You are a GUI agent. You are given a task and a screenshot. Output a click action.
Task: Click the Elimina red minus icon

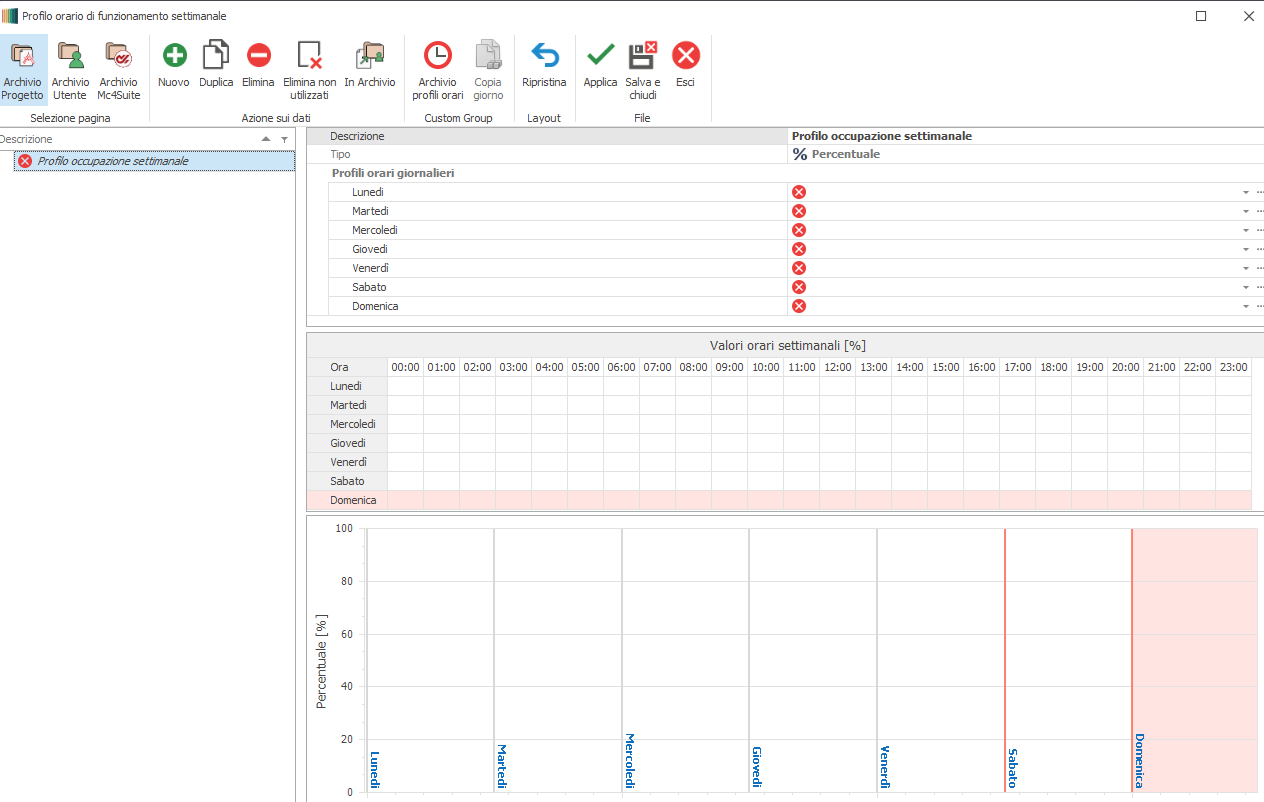(258, 56)
